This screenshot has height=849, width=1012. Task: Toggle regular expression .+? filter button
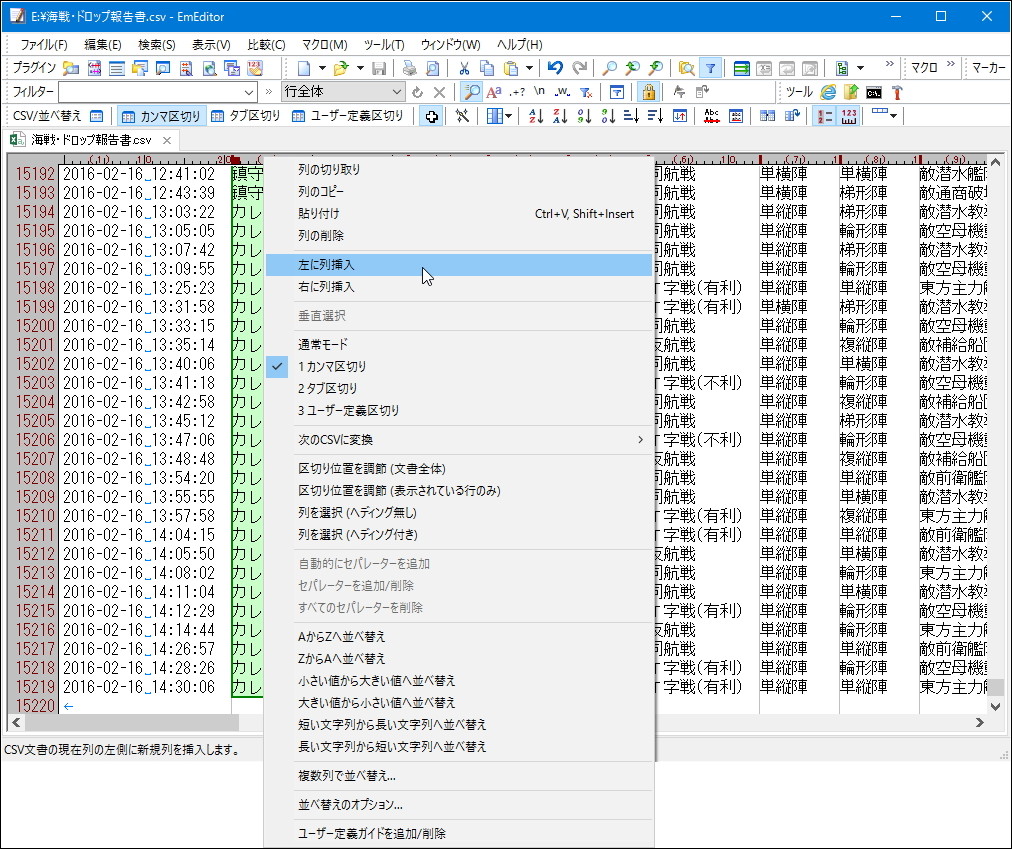tap(517, 92)
